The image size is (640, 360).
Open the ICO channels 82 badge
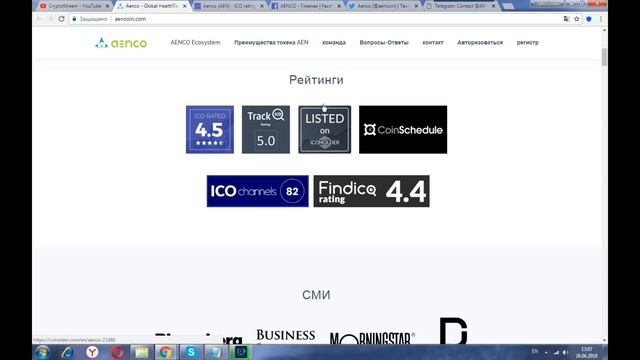pyautogui.click(x=258, y=191)
